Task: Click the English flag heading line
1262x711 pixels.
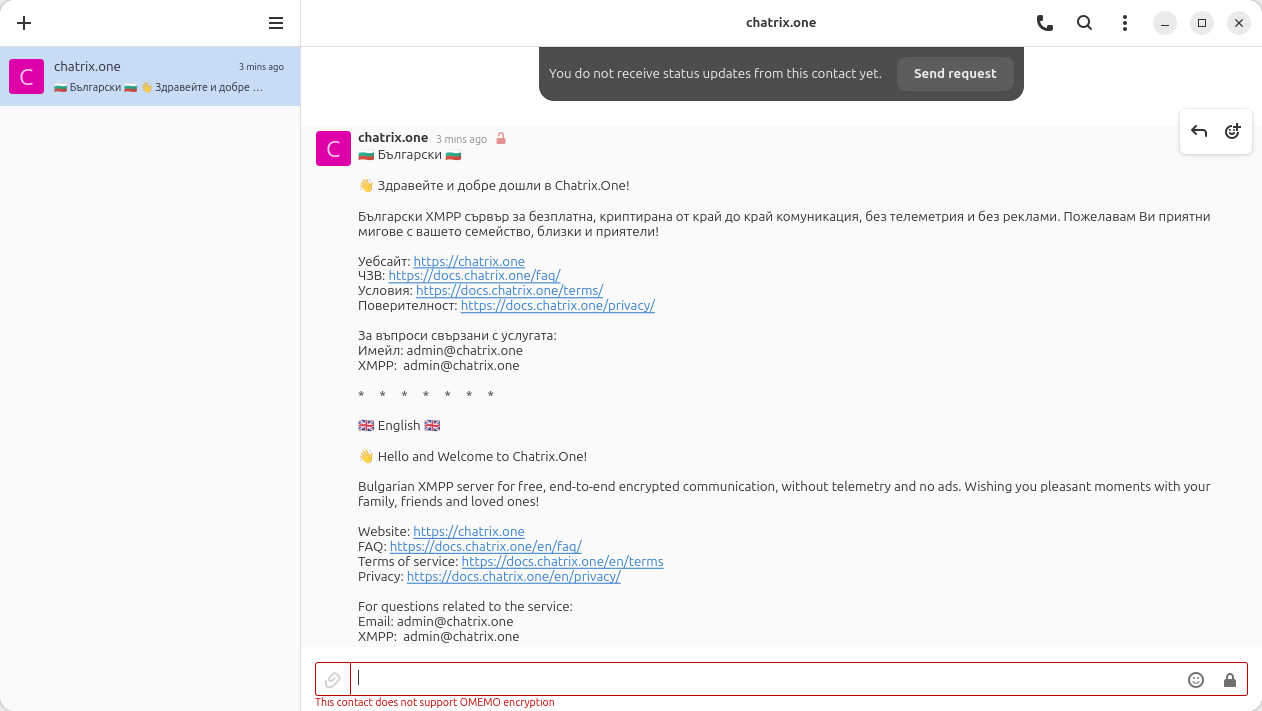Action: coord(399,425)
